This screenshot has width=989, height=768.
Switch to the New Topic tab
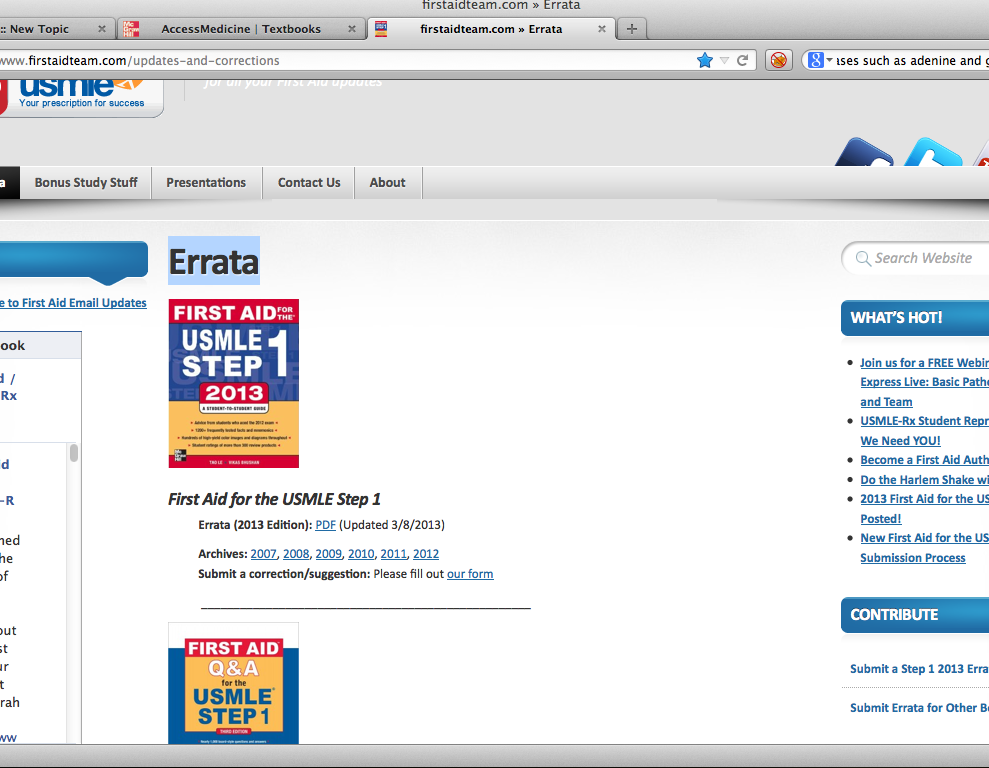(57, 28)
